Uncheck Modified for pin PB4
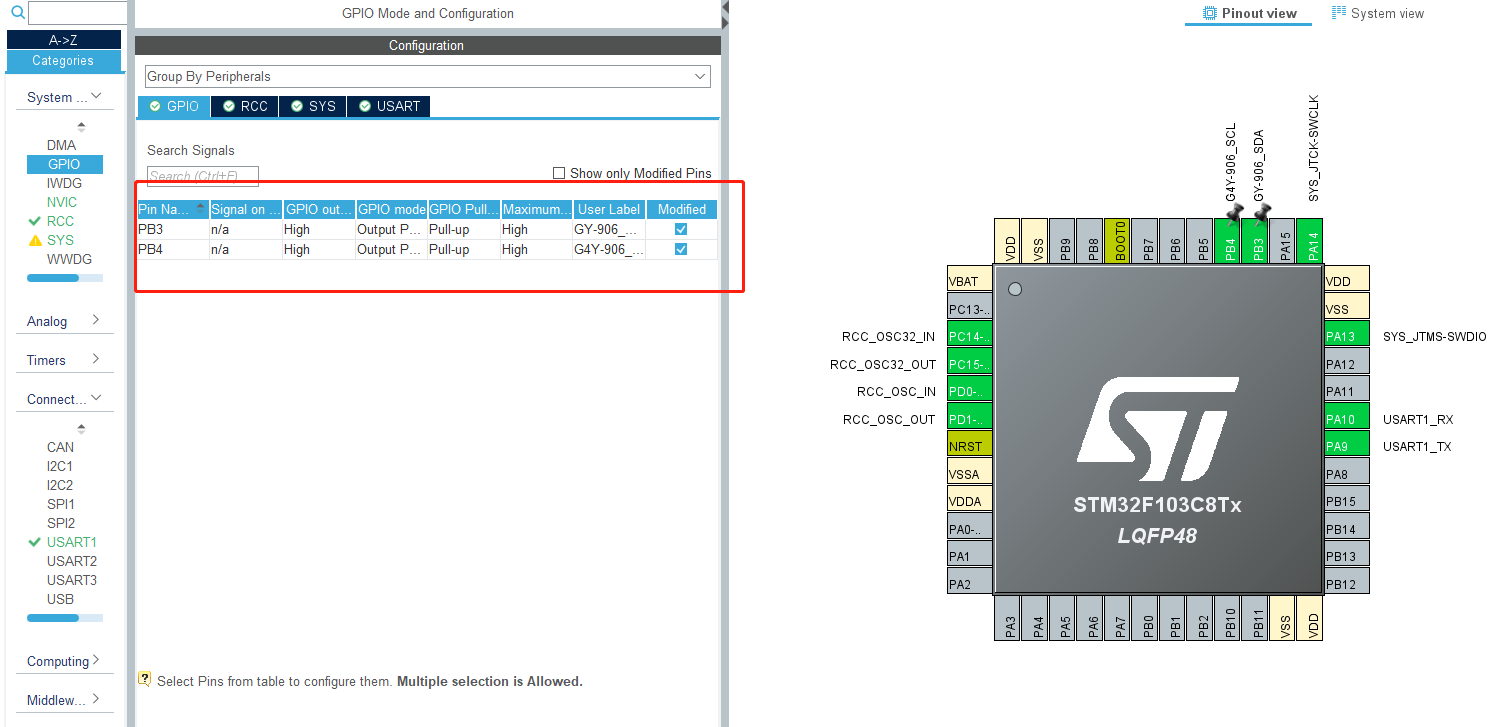The image size is (1491, 727). 680,249
